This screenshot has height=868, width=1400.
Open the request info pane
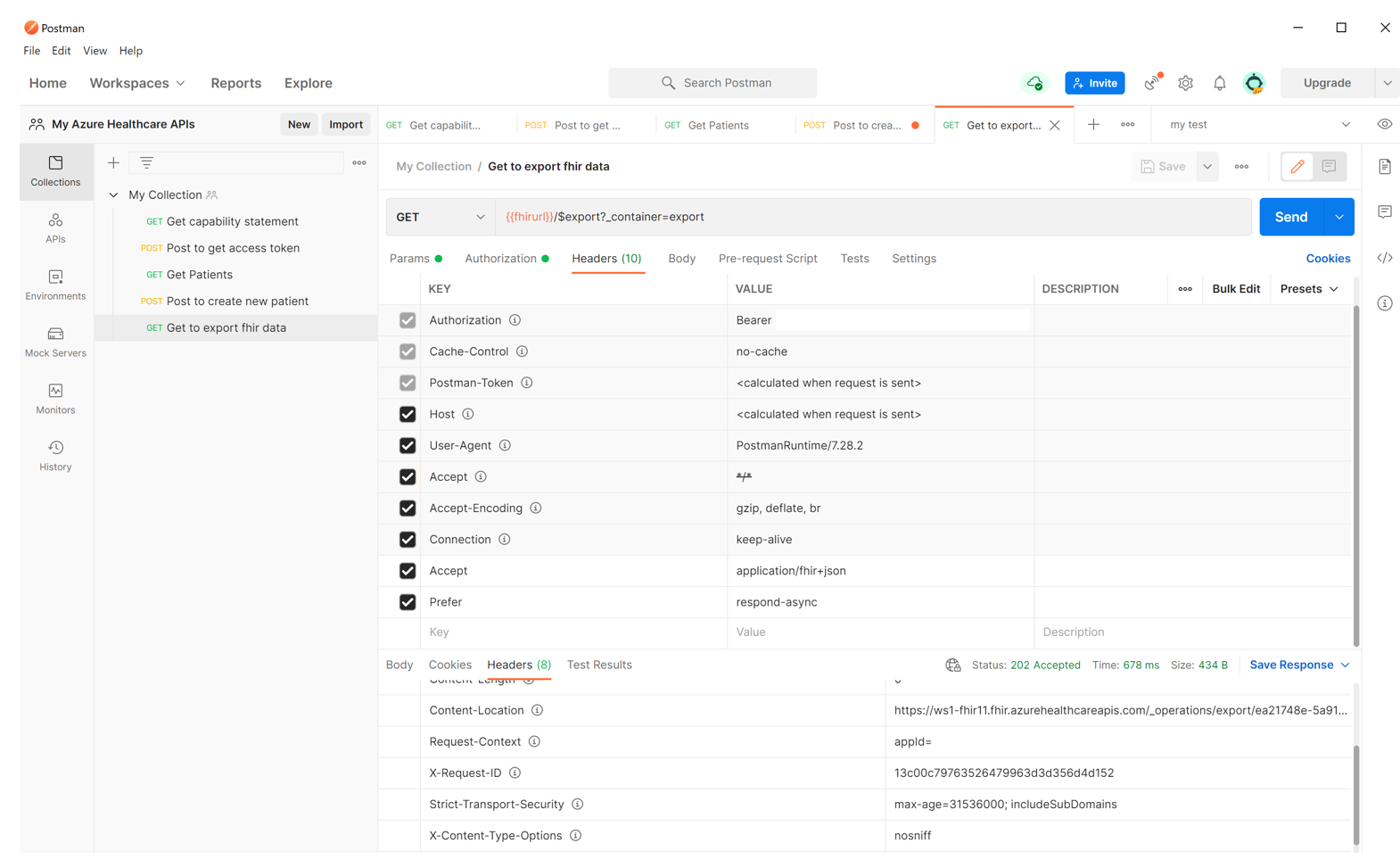(x=1384, y=303)
